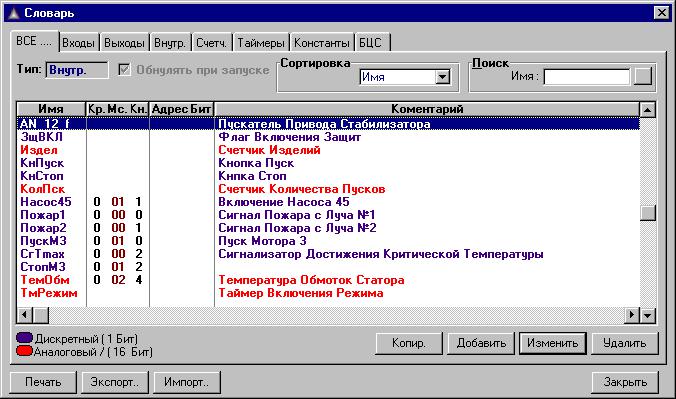Click comment Счетчик Количества Пусков
This screenshot has width=676, height=399.
coord(301,189)
